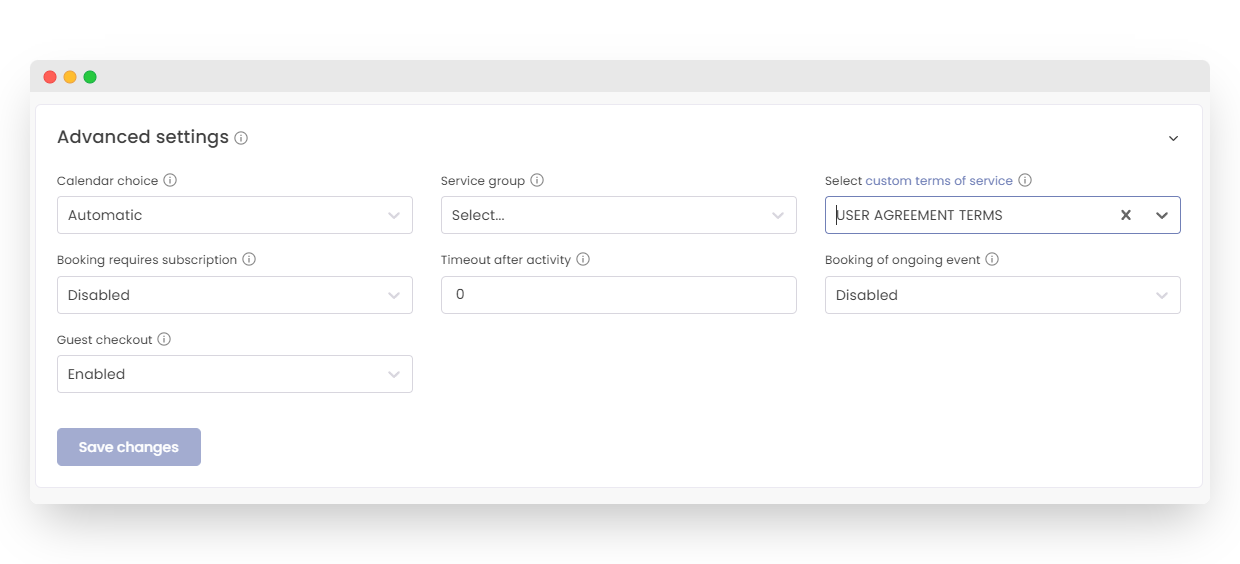Focus the Timeout after activity field

(618, 295)
